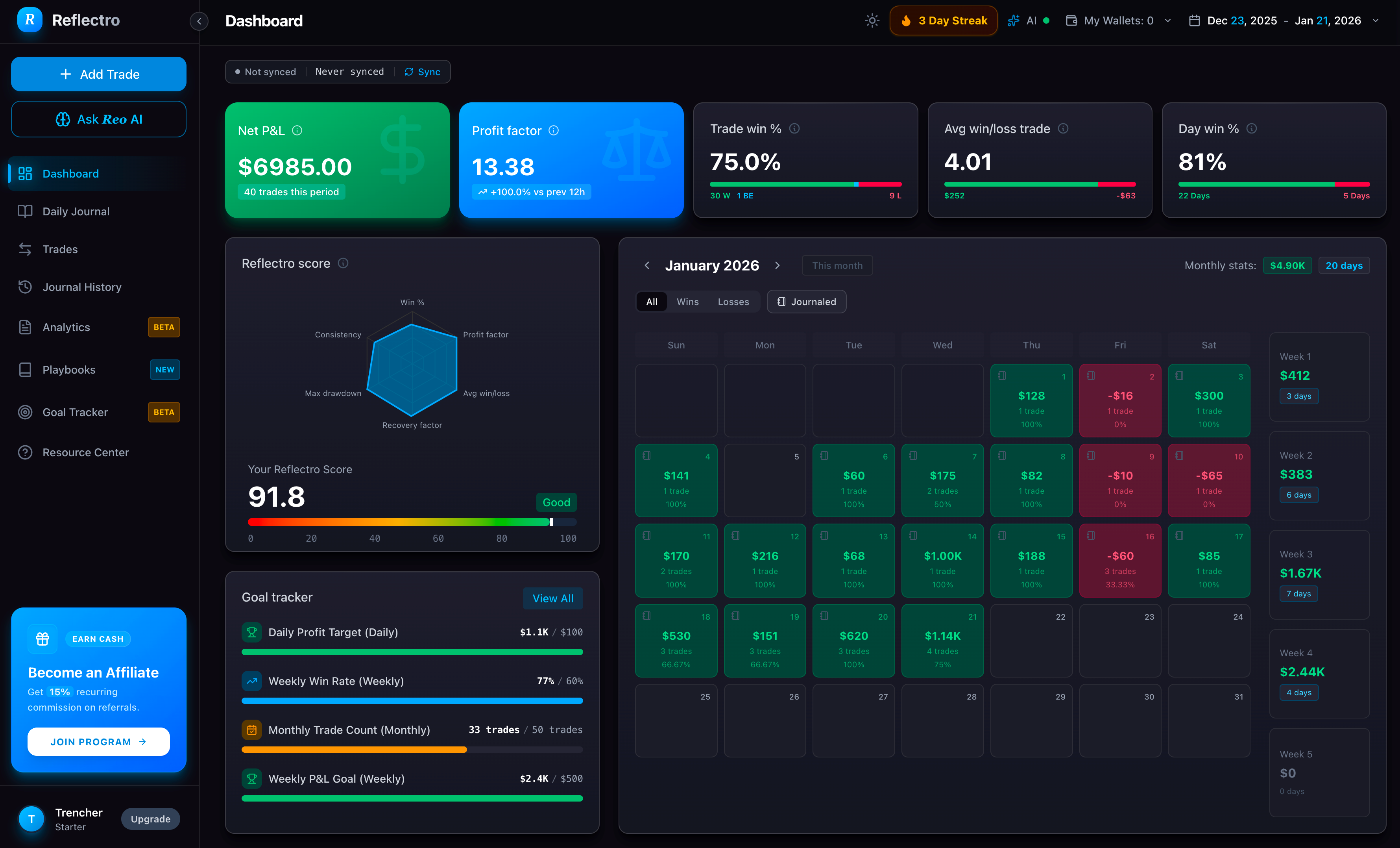
Task: Click the 40 trades this period label
Action: point(292,192)
